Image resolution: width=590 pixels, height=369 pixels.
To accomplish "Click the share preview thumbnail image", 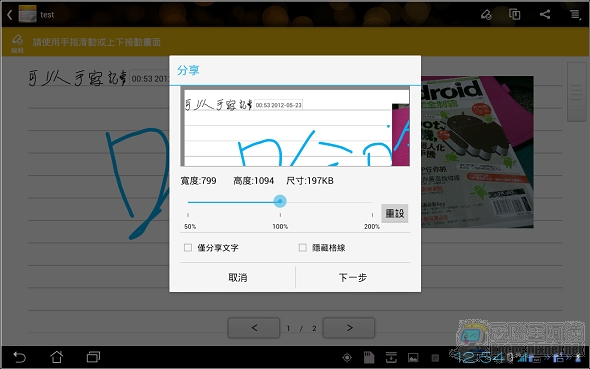I will coord(295,126).
